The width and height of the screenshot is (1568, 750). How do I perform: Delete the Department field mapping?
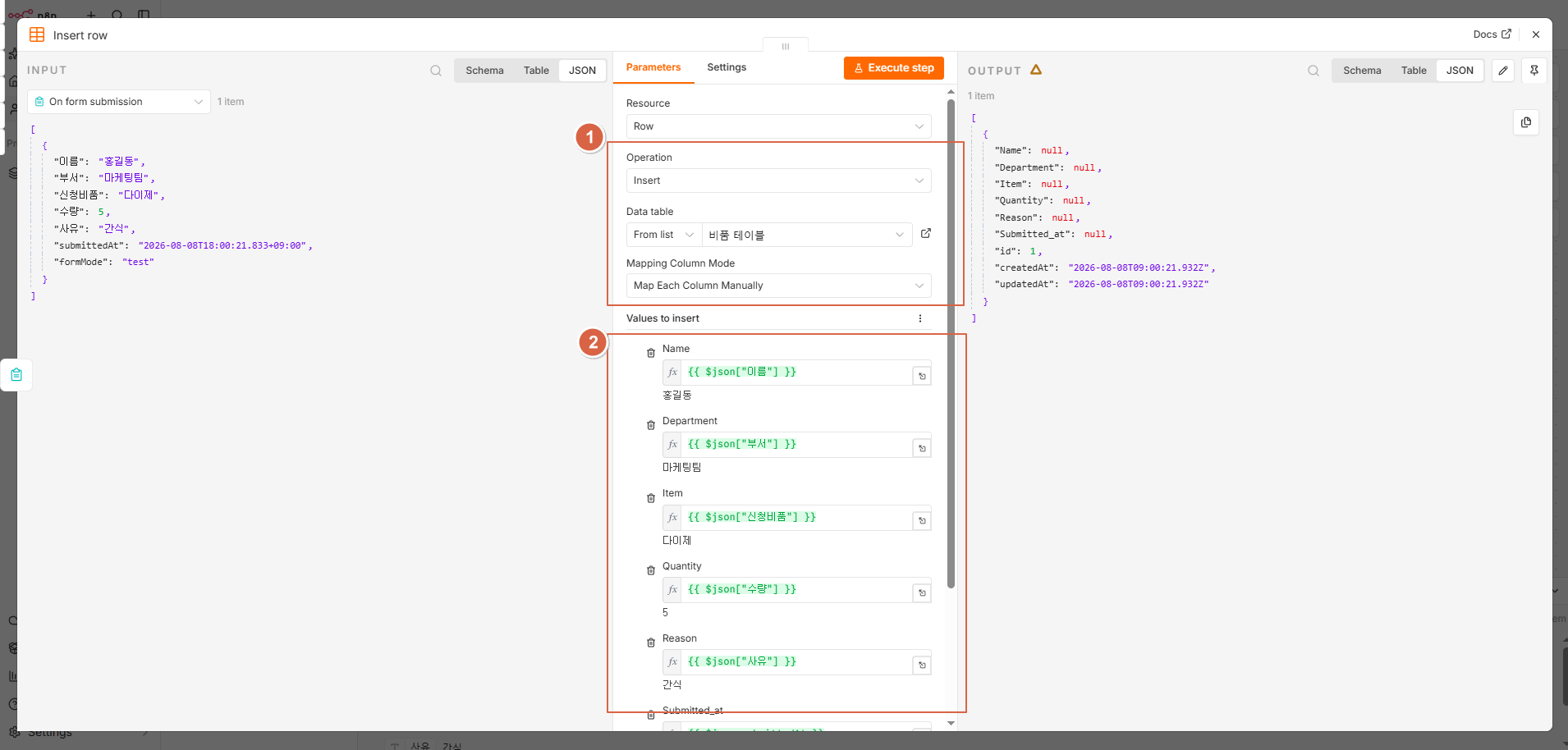(x=651, y=425)
